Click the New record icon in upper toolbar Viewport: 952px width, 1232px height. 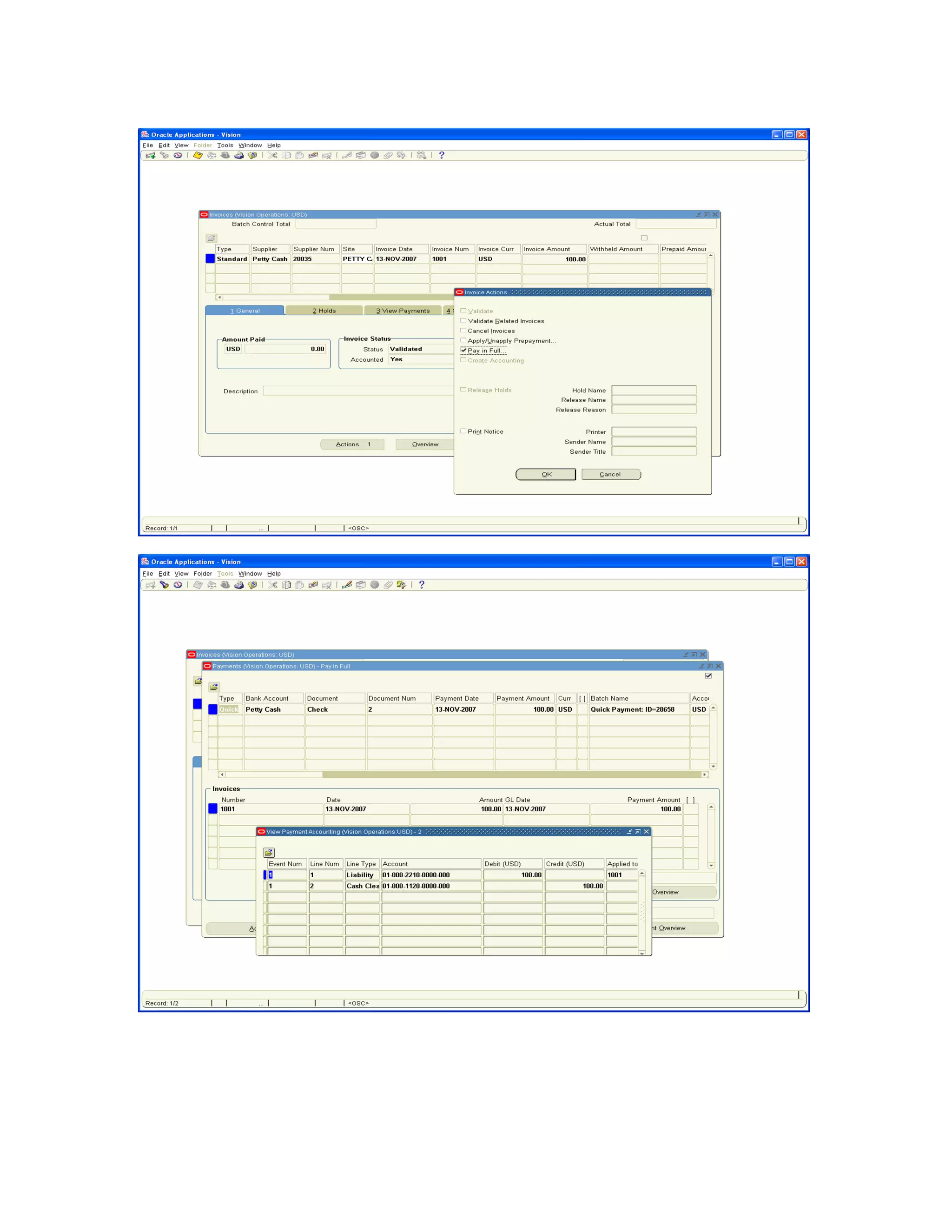pyautogui.click(x=150, y=155)
